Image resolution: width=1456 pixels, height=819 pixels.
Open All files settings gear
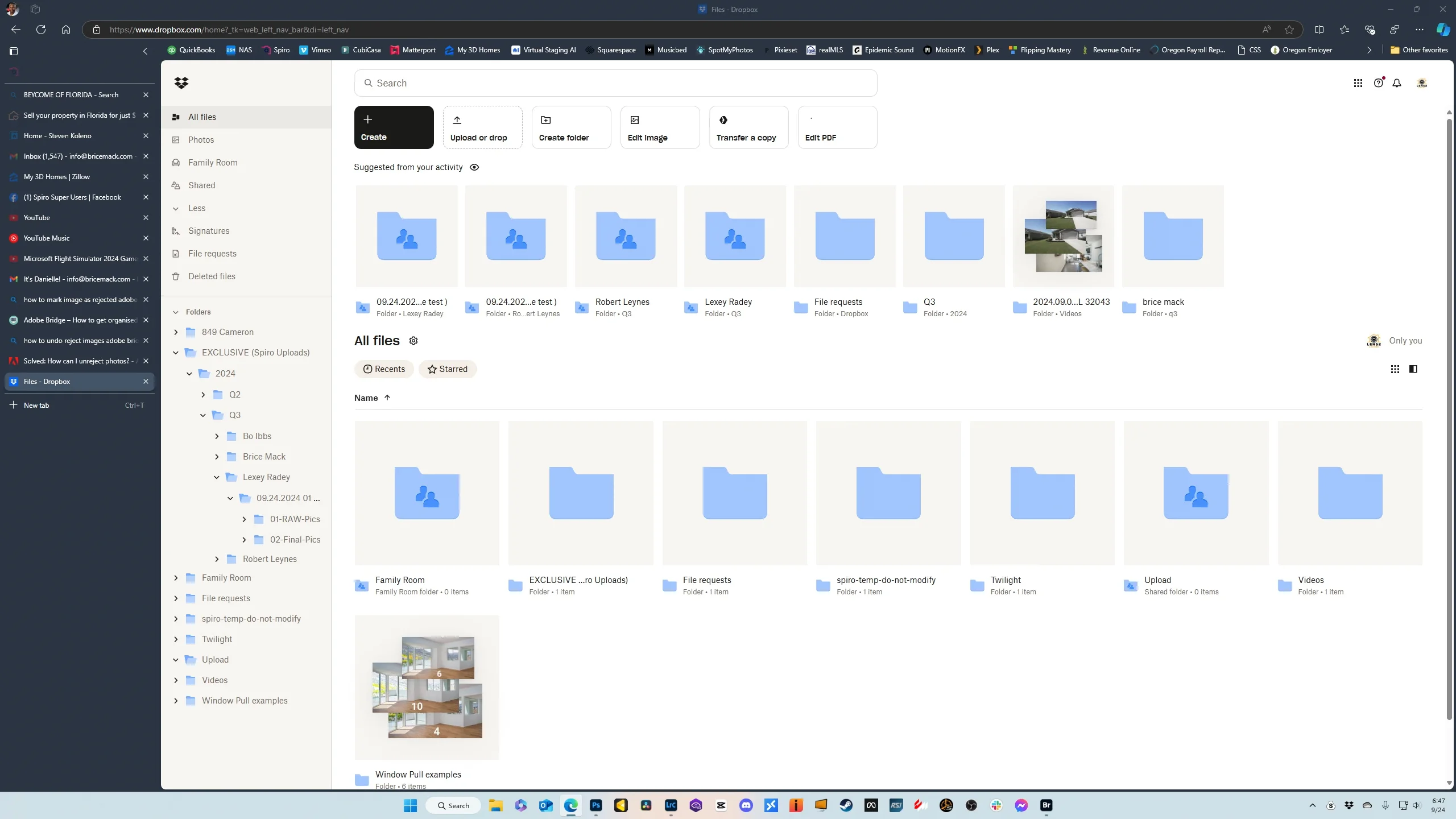click(x=413, y=341)
